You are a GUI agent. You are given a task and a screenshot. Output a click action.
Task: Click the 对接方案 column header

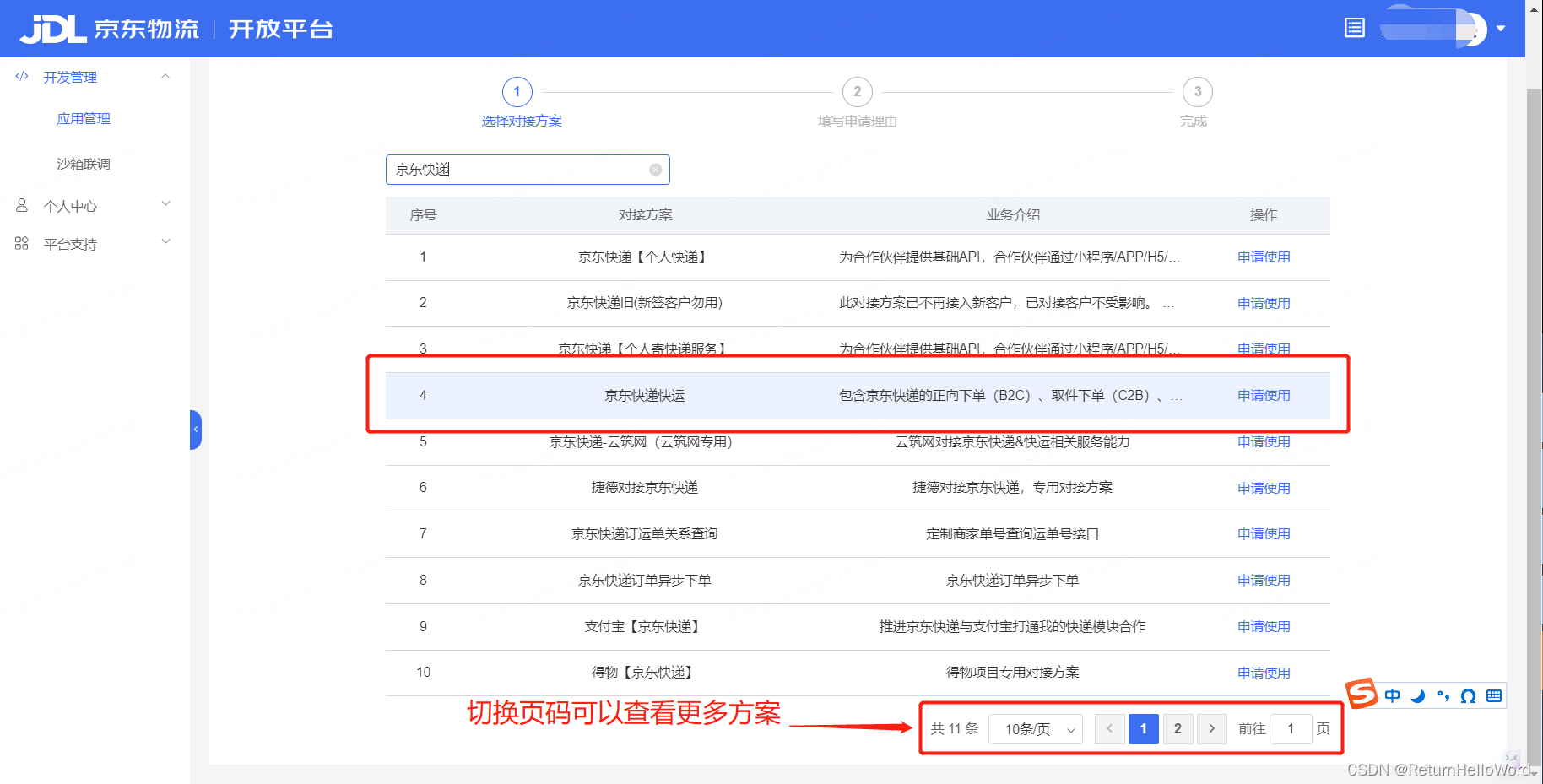645,215
